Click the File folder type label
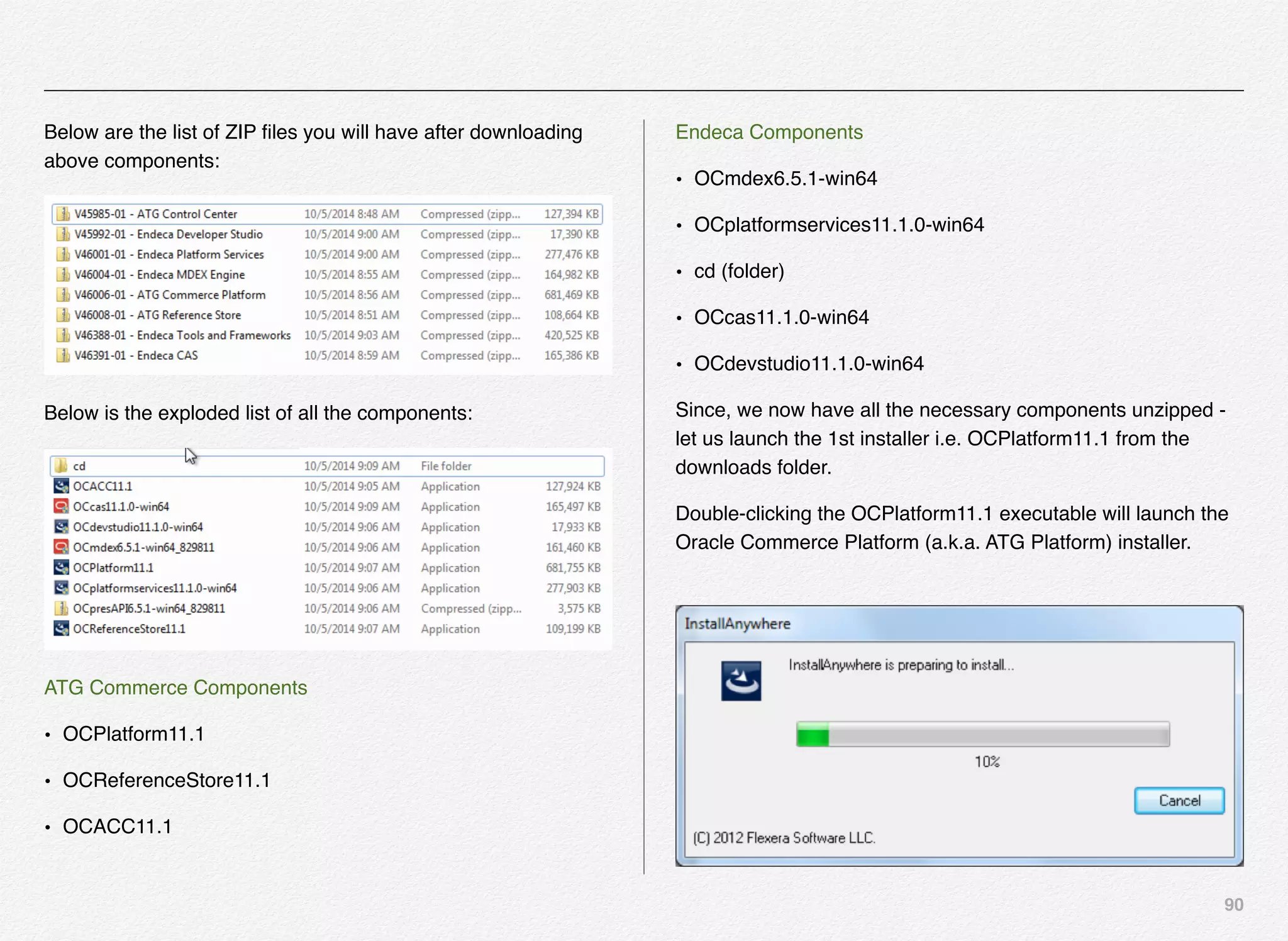 [446, 466]
